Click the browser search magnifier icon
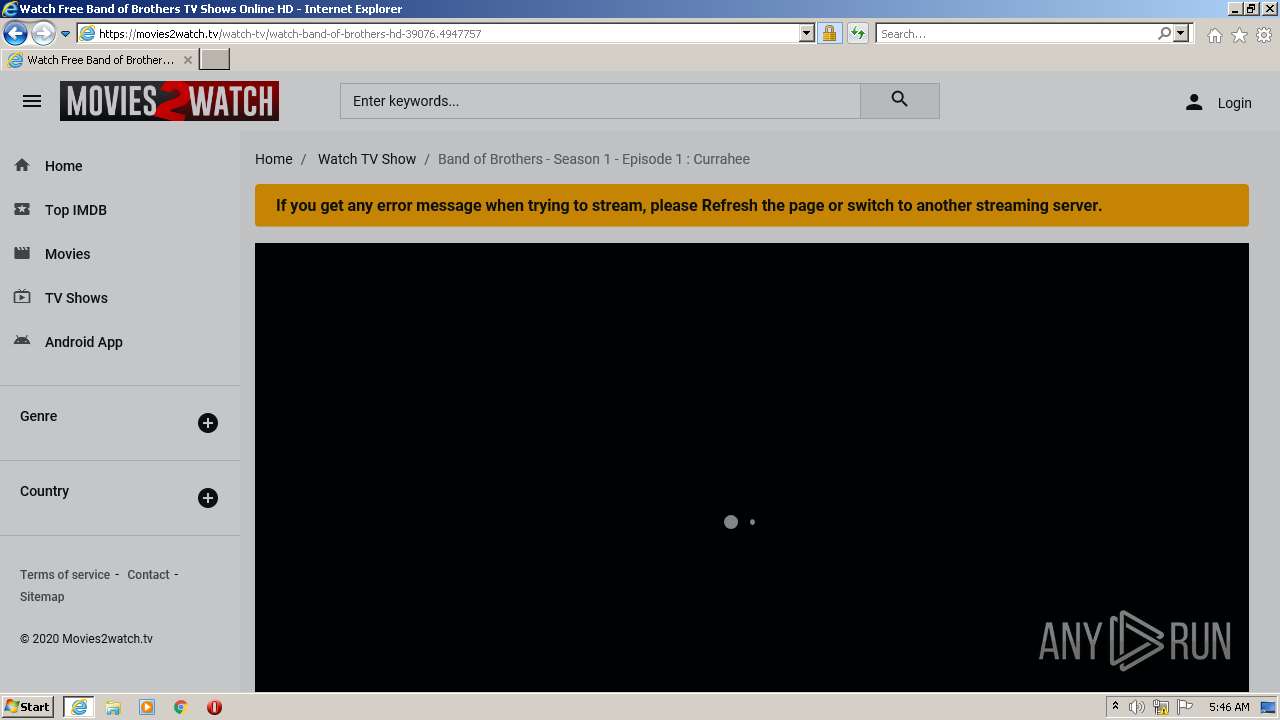Viewport: 1280px width, 720px height. [1164, 33]
